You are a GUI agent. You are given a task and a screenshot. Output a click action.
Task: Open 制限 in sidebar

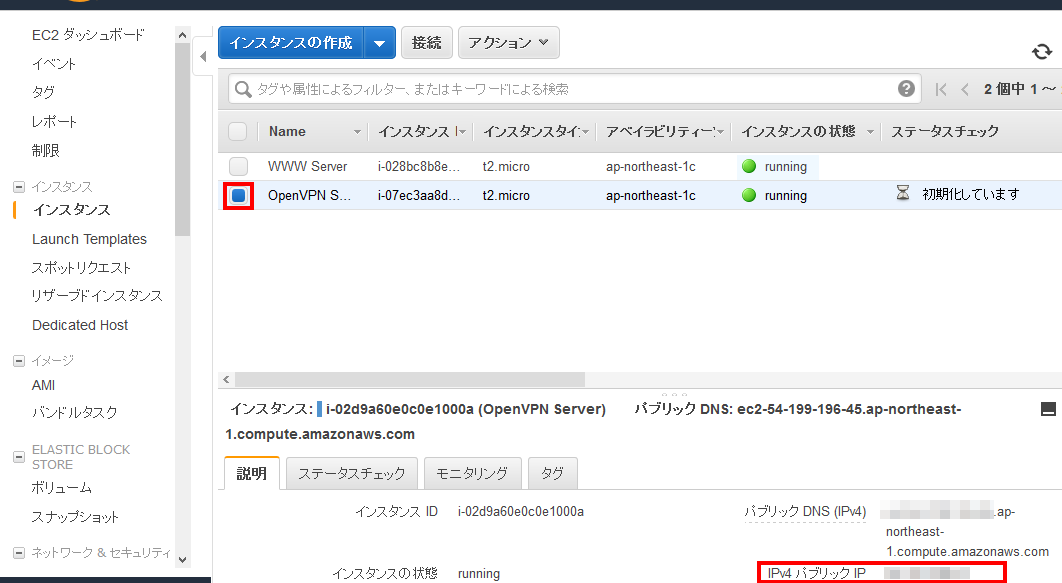coord(45,150)
